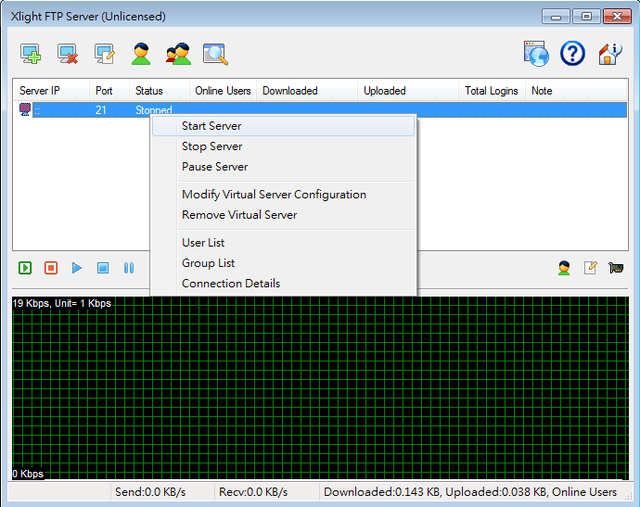Open the blue question mark Help icon
The height and width of the screenshot is (507, 640).
point(572,53)
